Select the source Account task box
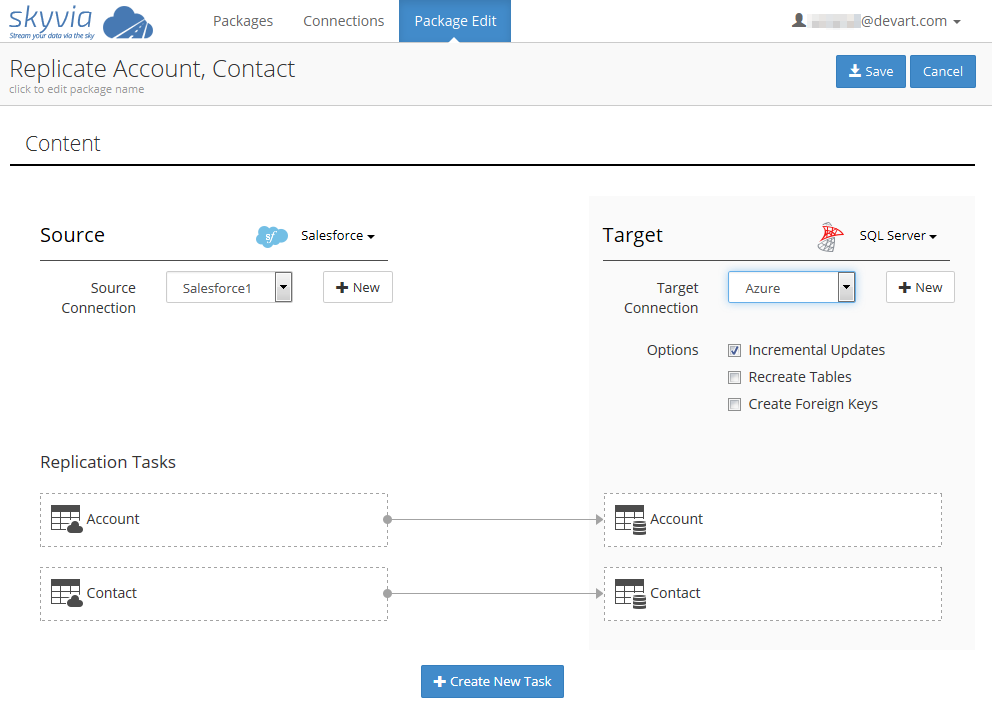Viewport: 992px width, 708px height. point(214,520)
